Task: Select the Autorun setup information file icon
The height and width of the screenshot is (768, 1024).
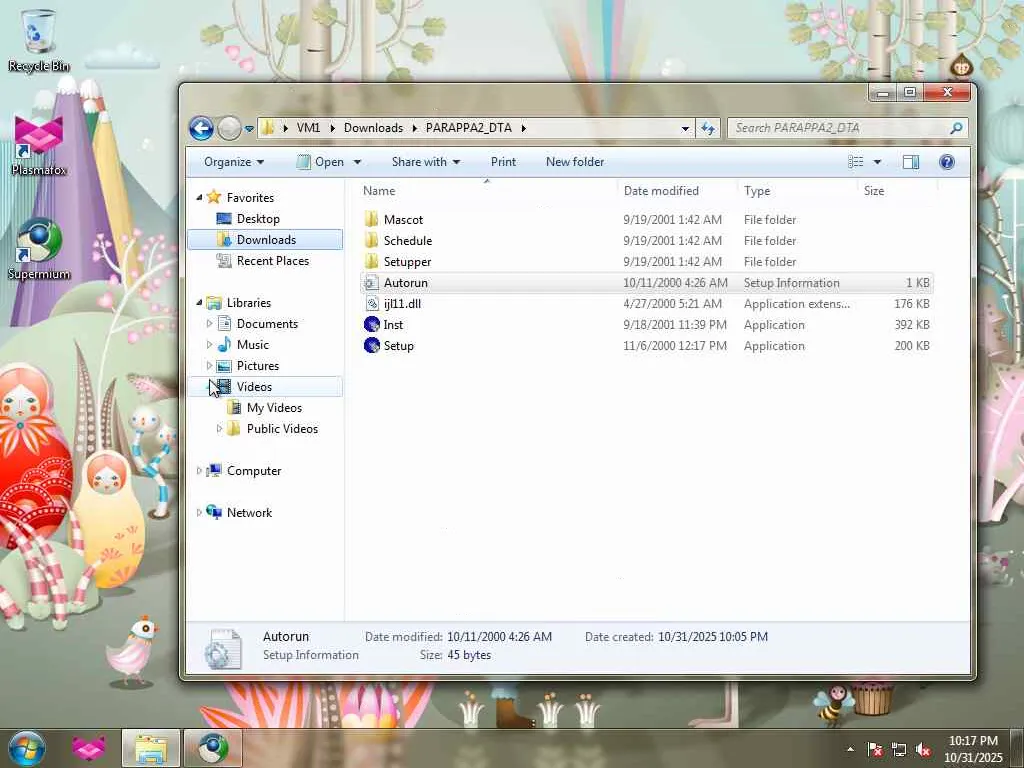Action: pyautogui.click(x=372, y=283)
